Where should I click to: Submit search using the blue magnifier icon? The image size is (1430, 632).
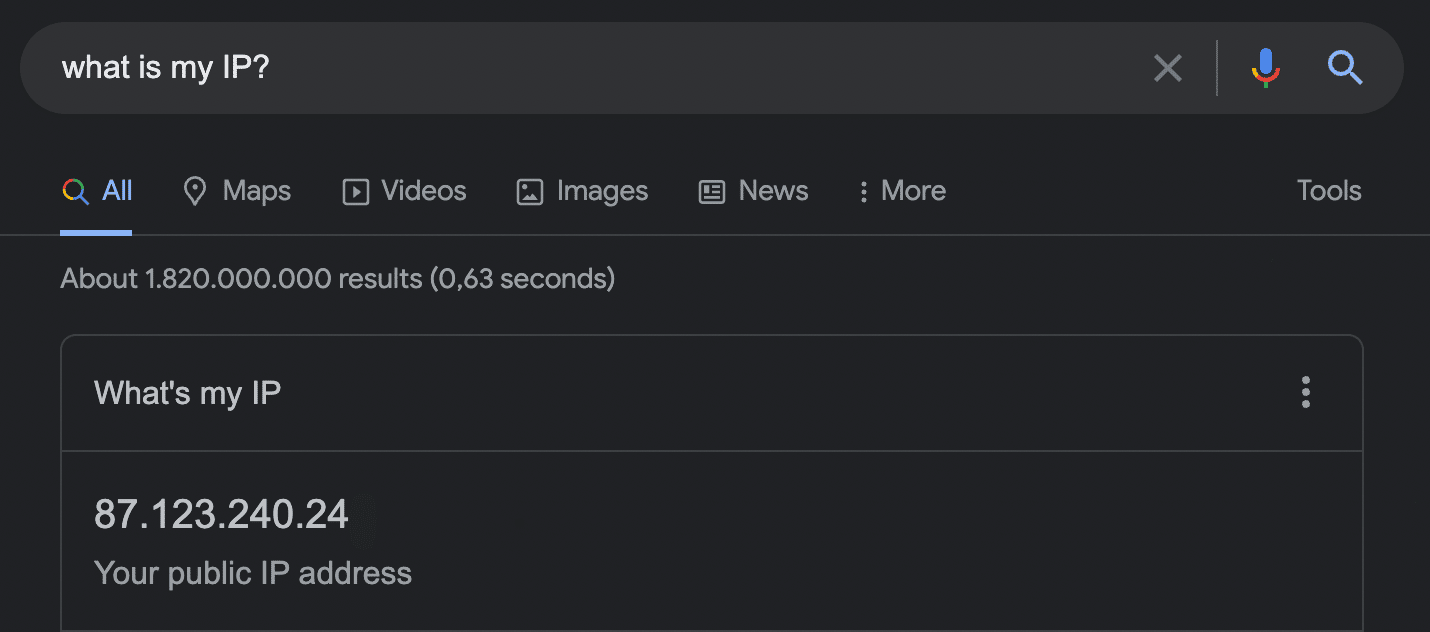(1345, 68)
